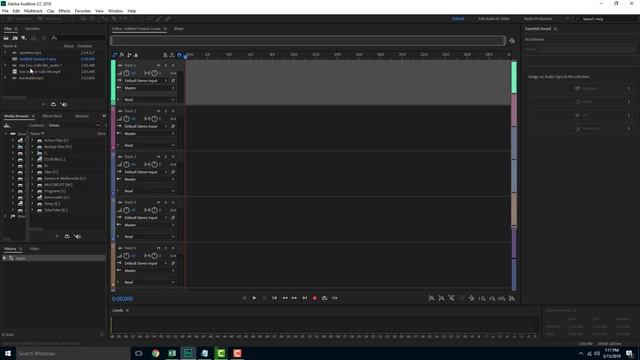
Task: Select the Untitled Session file in Files list
Action: (38, 59)
